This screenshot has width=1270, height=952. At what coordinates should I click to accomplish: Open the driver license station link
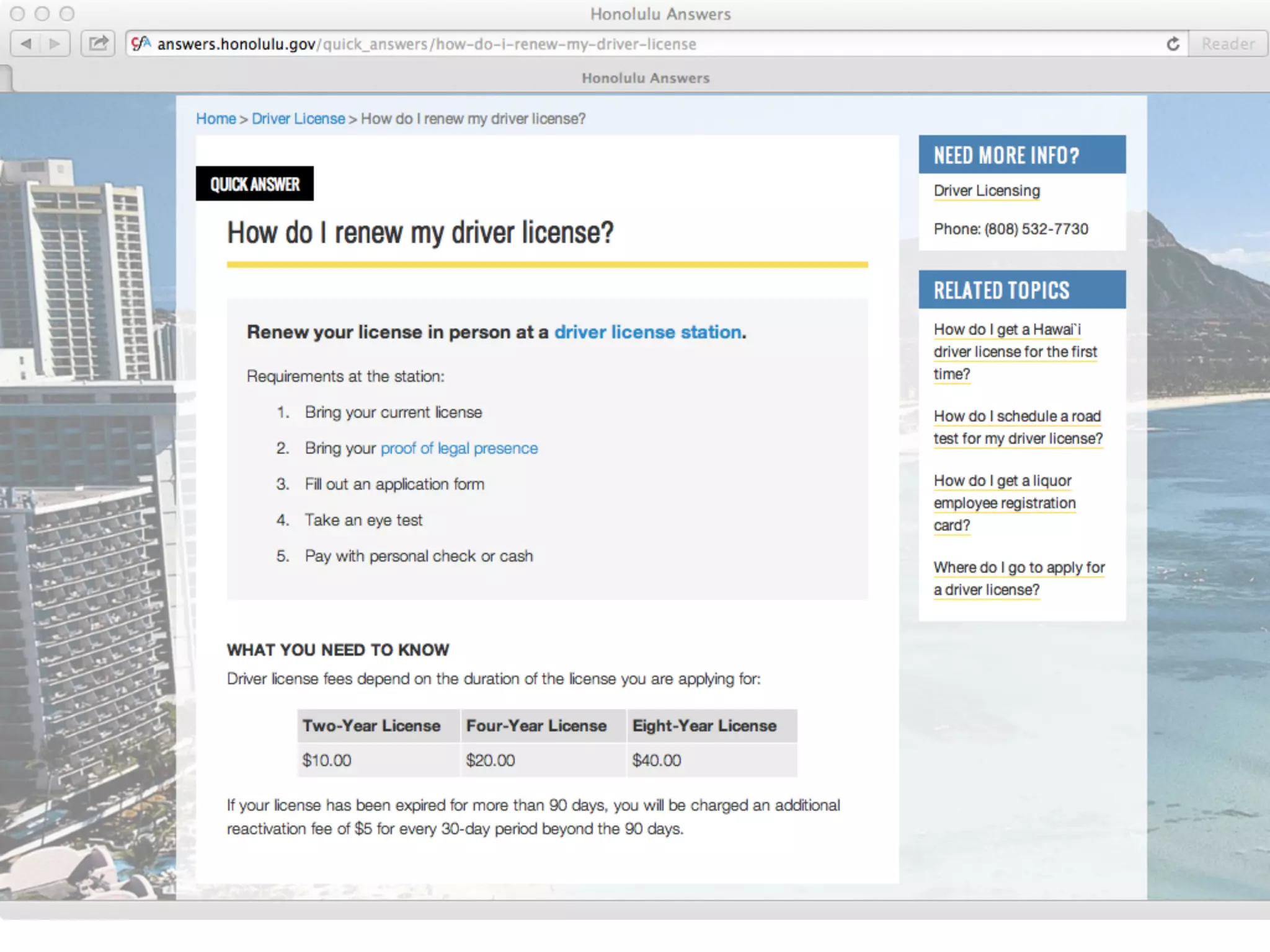coord(647,332)
